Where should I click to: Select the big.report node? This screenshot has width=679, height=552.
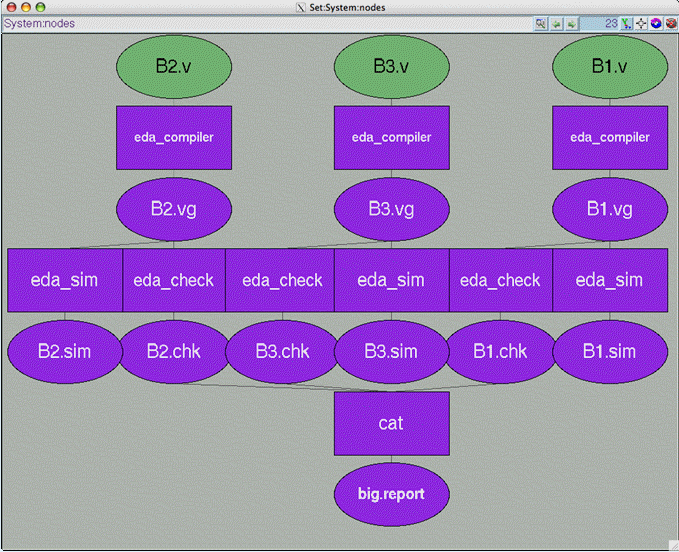(x=391, y=494)
